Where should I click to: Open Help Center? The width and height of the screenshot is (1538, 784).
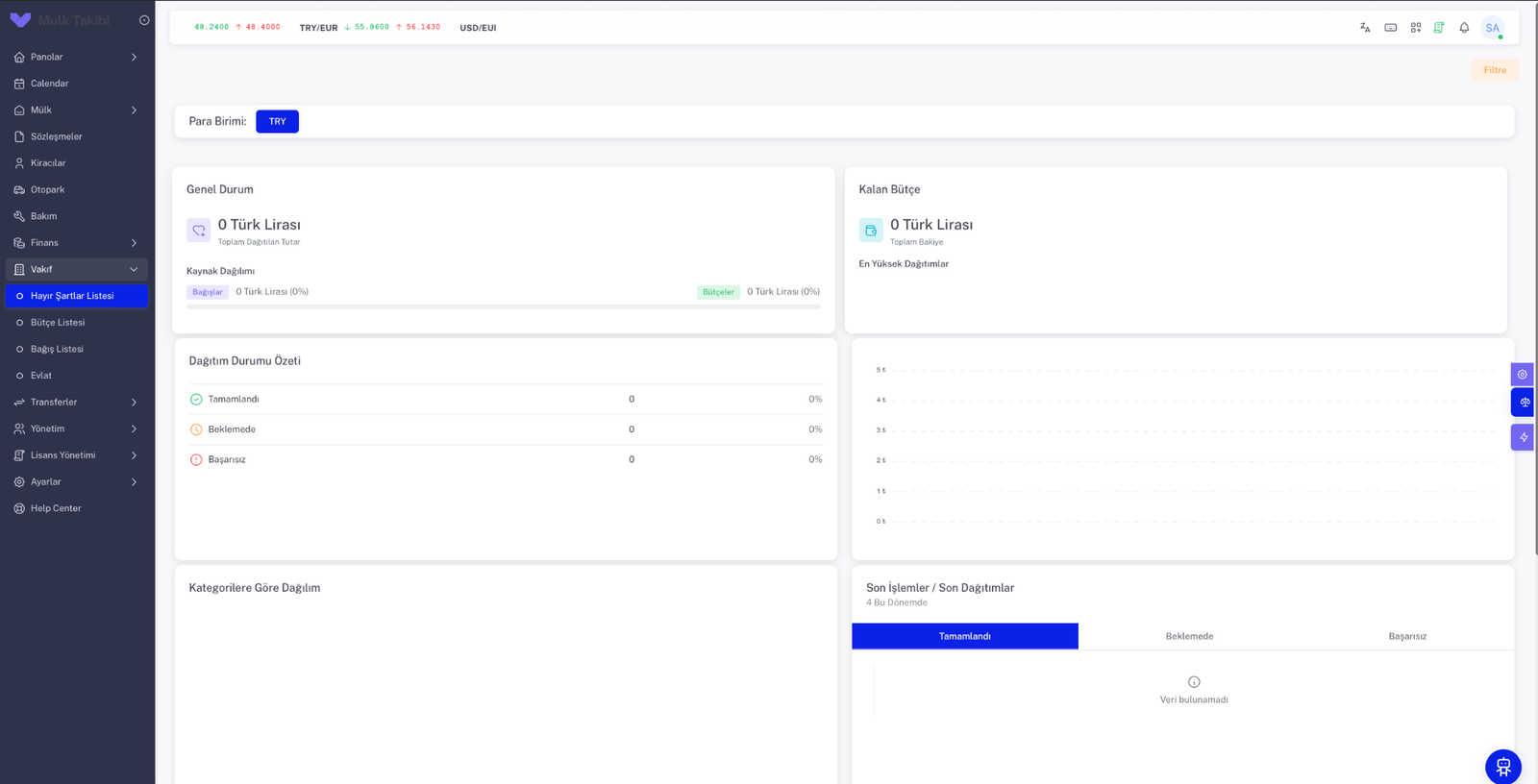(x=77, y=508)
